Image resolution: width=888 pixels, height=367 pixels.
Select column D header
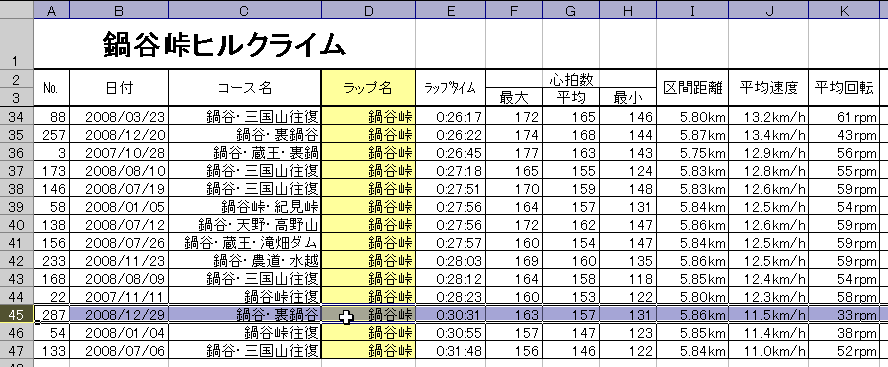(x=369, y=11)
